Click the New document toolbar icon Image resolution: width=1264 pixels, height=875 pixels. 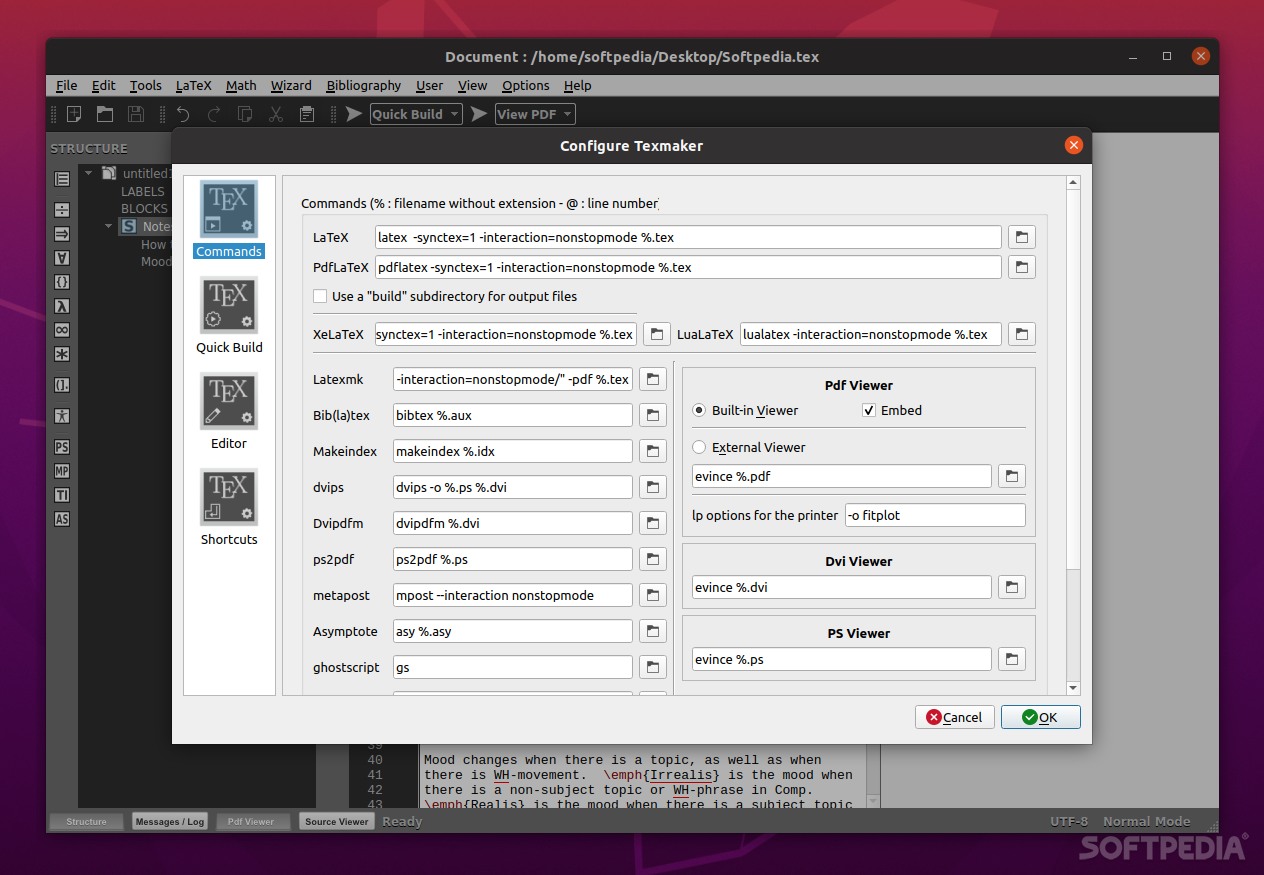point(73,114)
